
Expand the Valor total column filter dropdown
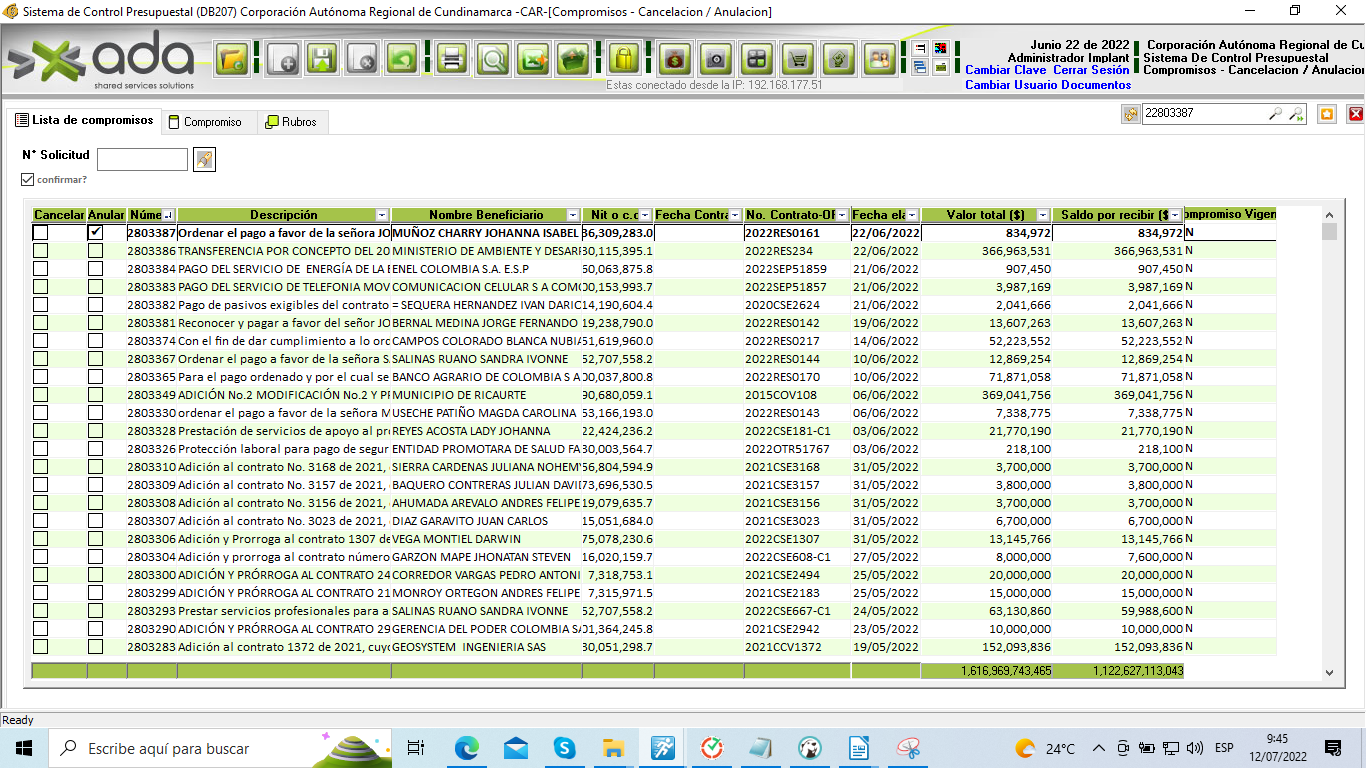click(x=1042, y=215)
